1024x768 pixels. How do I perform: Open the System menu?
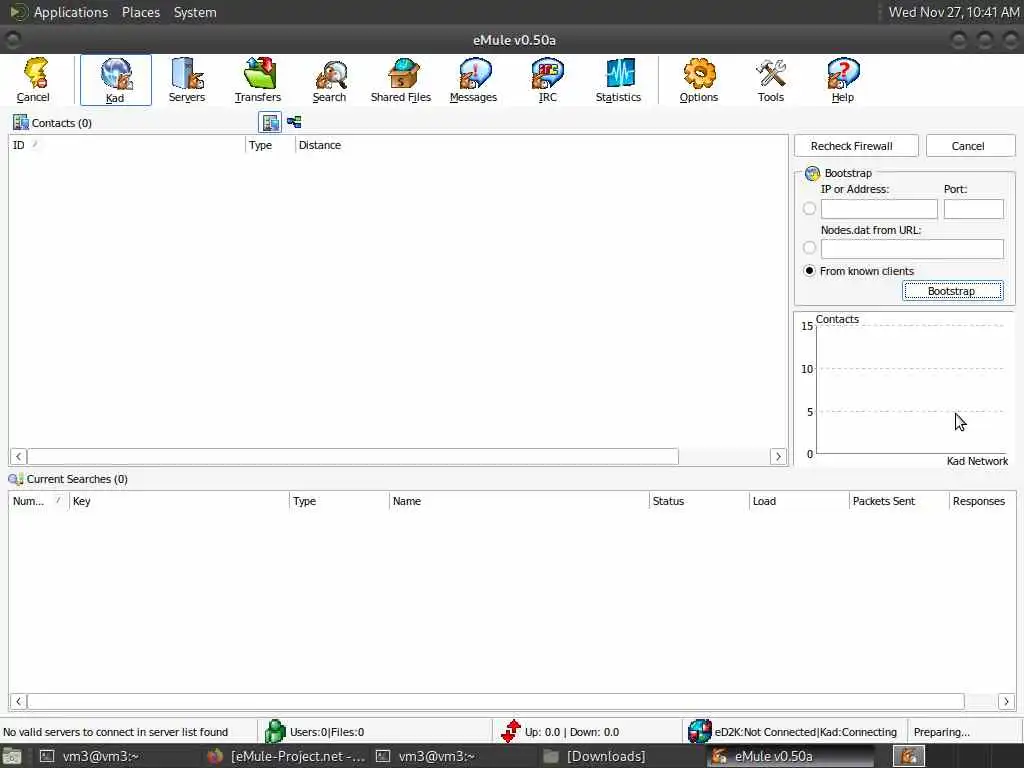[x=195, y=12]
